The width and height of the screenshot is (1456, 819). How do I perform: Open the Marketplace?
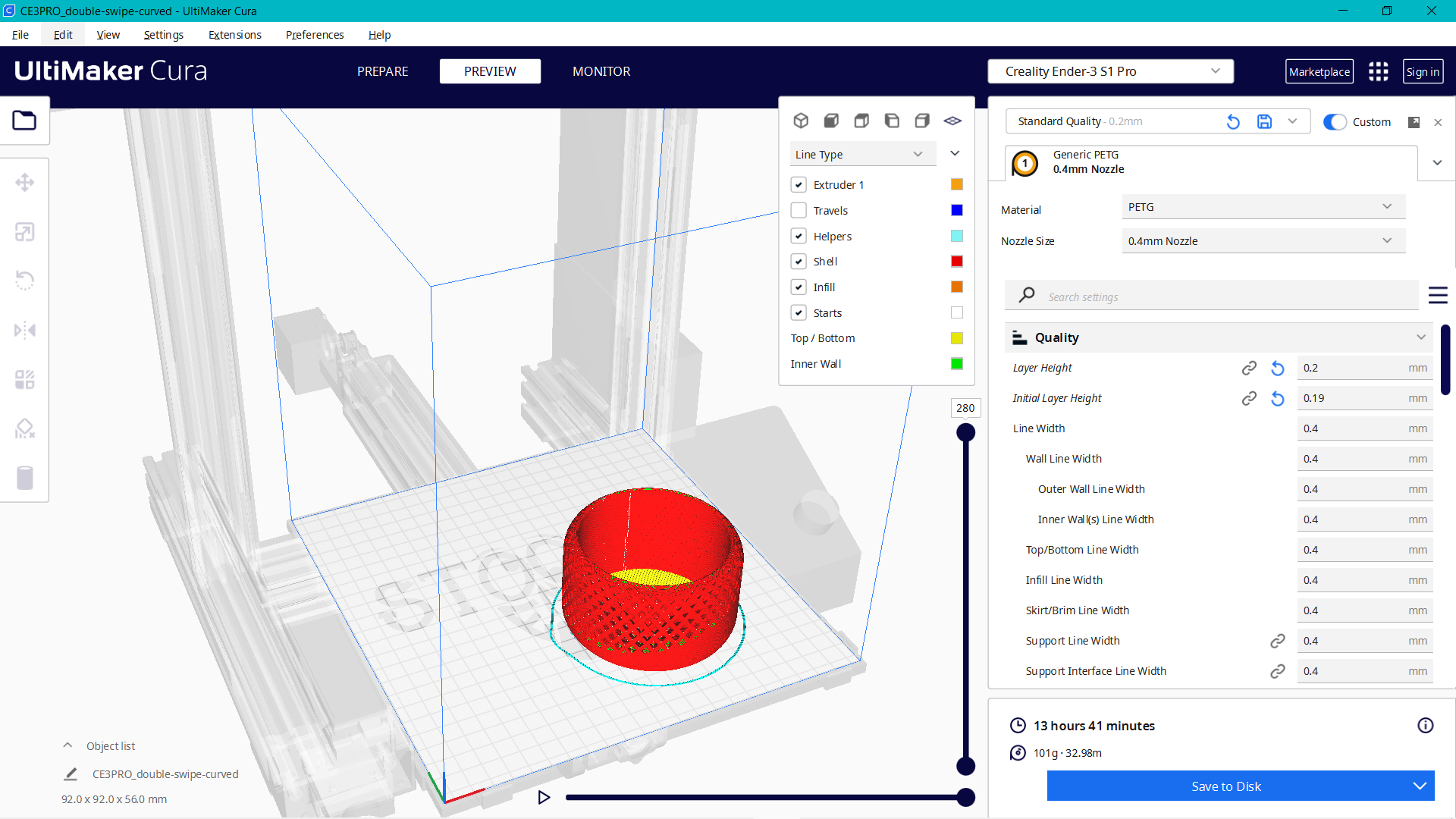[1319, 72]
